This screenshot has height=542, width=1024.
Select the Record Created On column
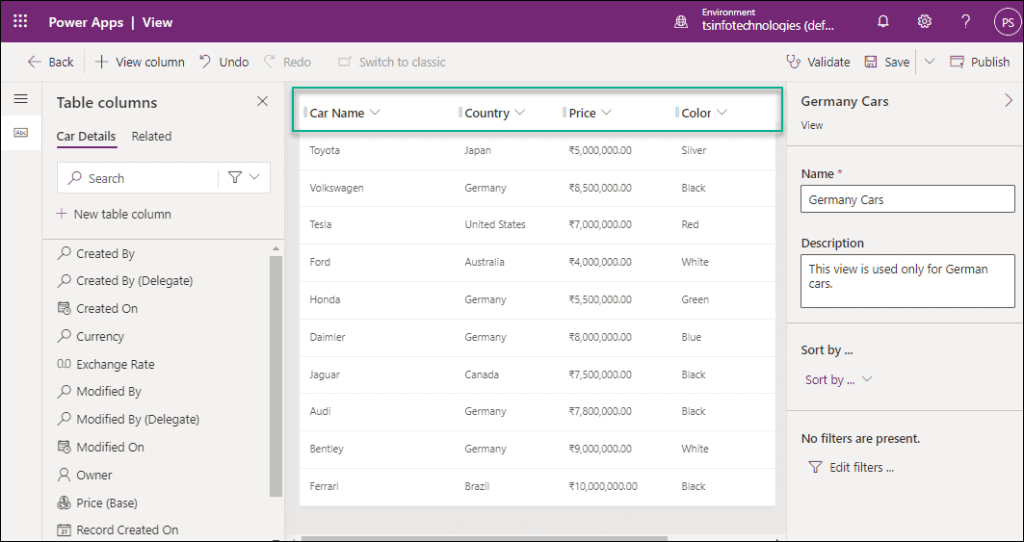click(118, 530)
